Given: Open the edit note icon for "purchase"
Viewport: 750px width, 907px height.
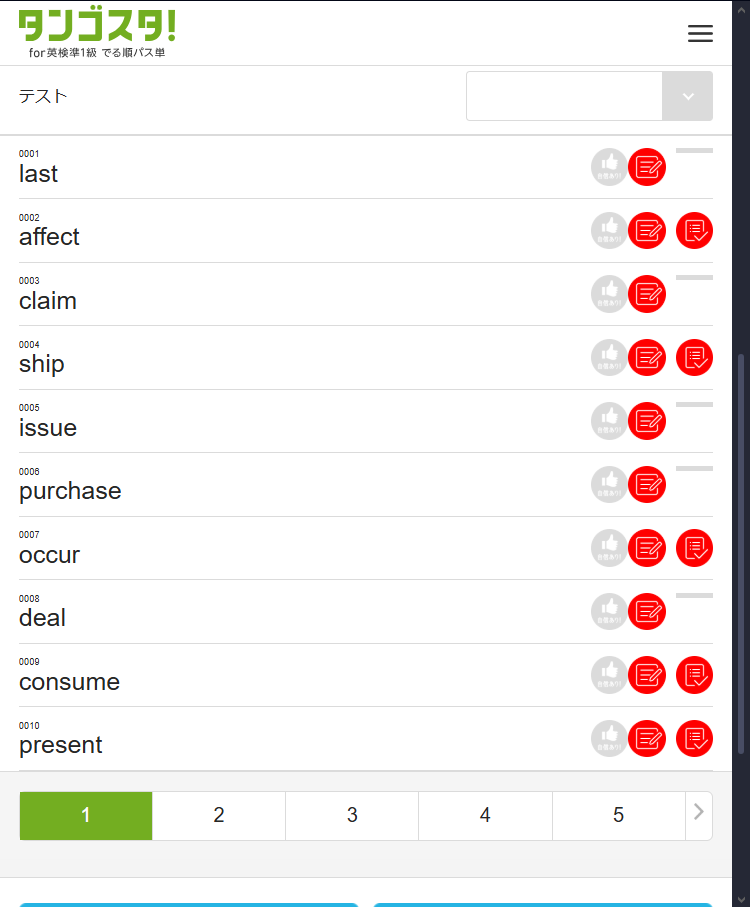Looking at the screenshot, I should coord(647,485).
